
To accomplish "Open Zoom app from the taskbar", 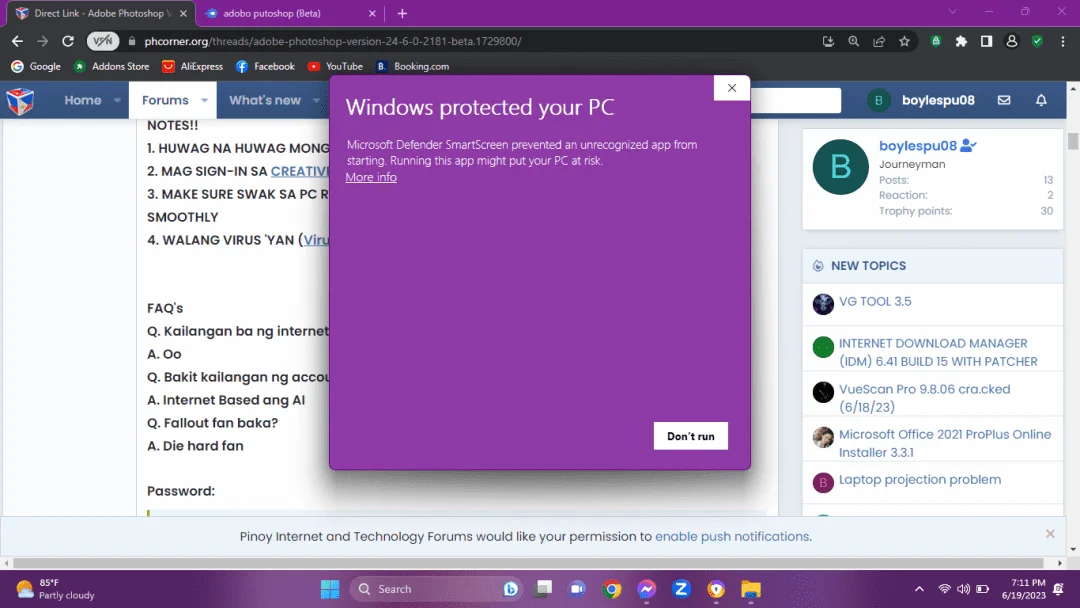I will pos(681,589).
